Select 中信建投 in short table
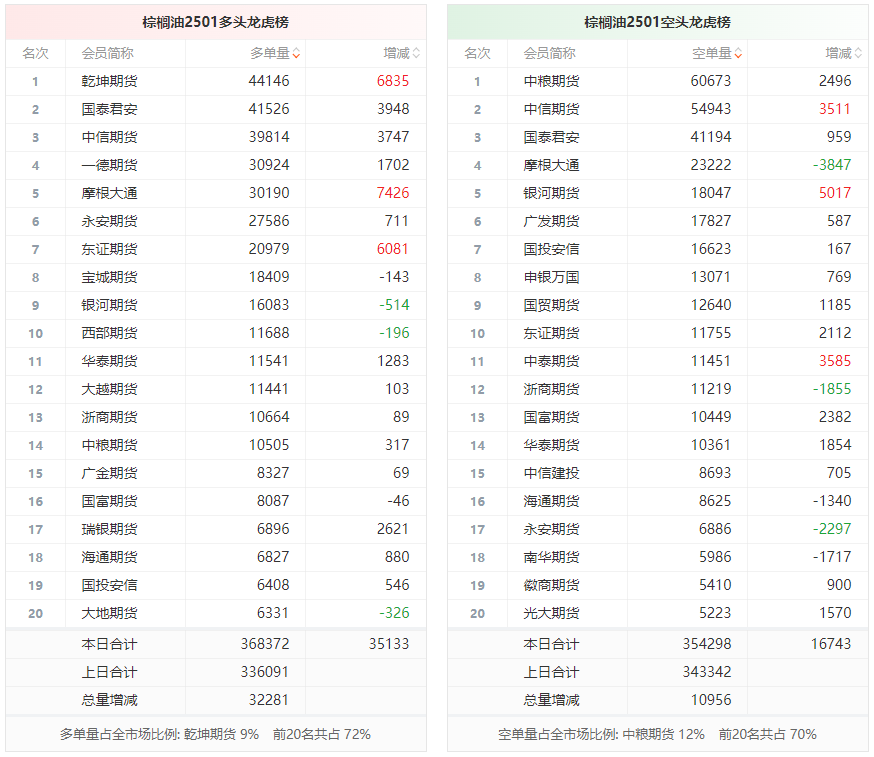 click(551, 473)
